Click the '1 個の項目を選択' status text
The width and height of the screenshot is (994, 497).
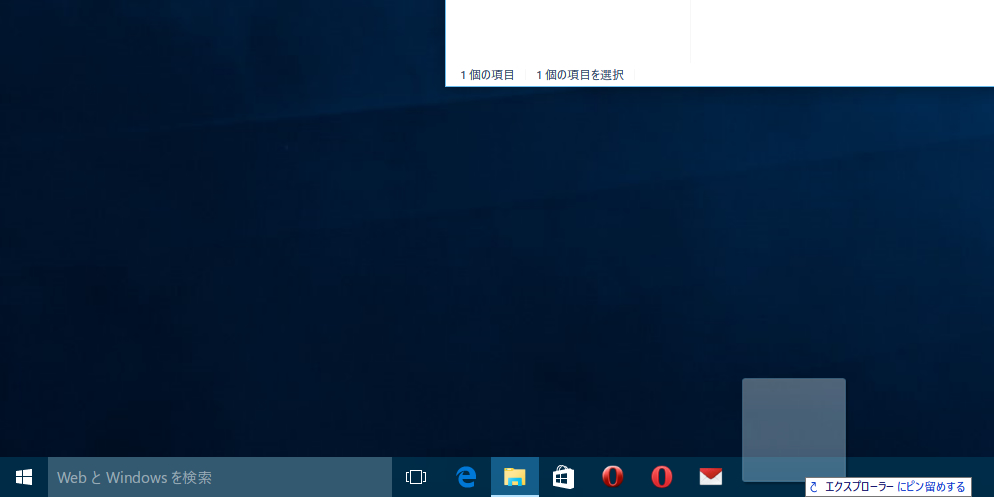(x=580, y=75)
